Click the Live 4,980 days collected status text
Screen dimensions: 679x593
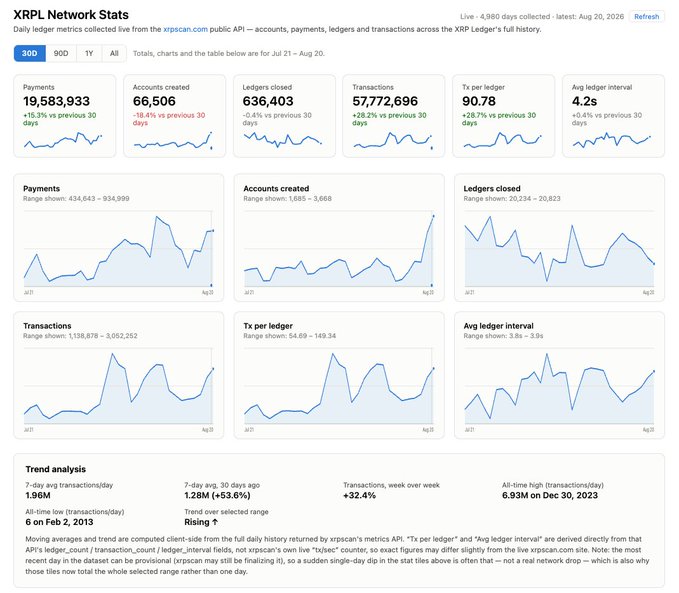point(542,16)
